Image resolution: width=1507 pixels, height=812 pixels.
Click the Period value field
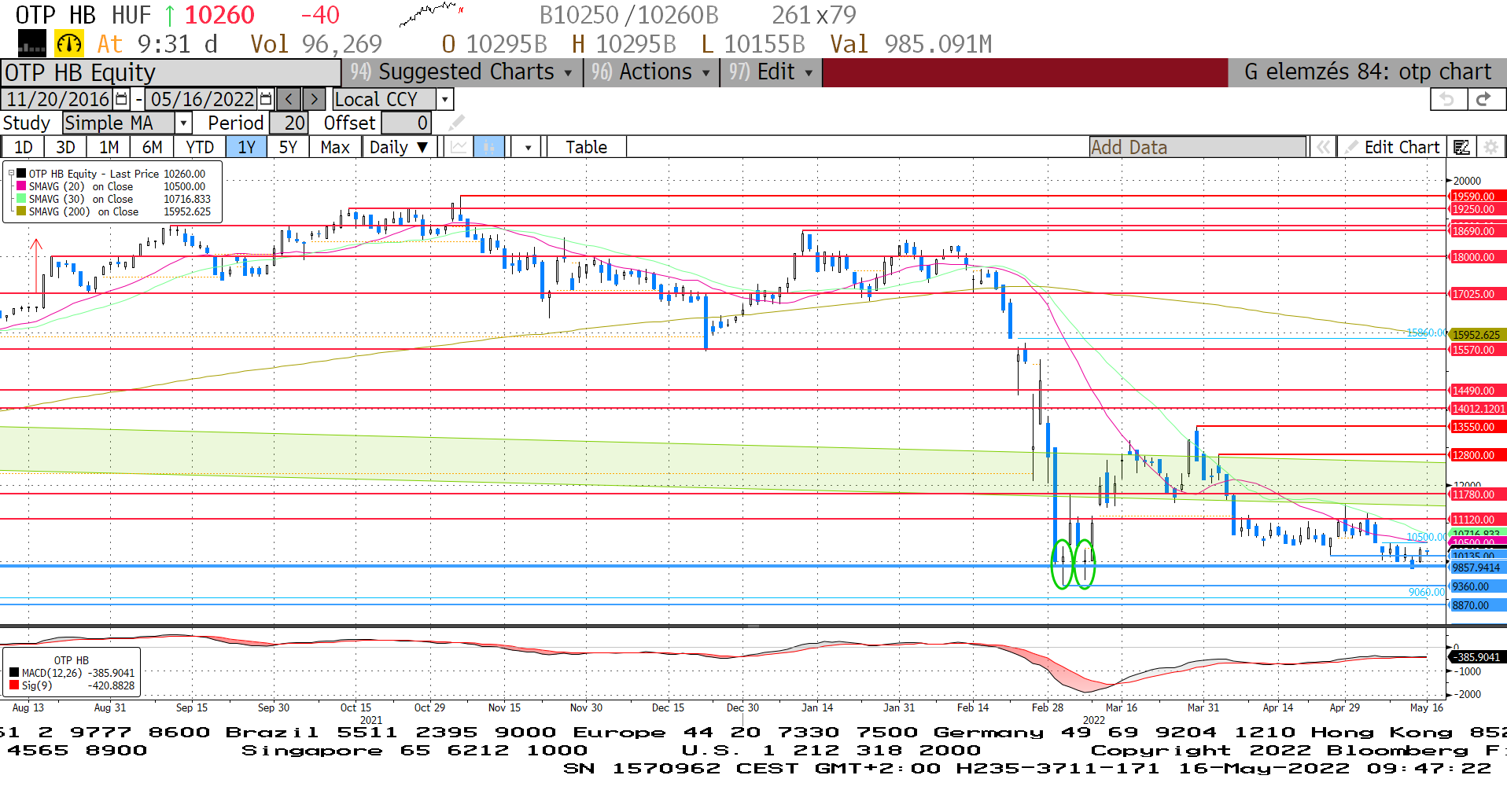click(x=289, y=123)
